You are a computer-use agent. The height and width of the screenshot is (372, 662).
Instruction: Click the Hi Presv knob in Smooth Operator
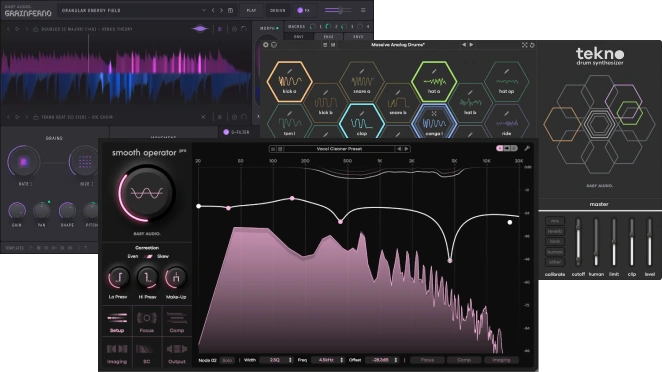coord(147,277)
